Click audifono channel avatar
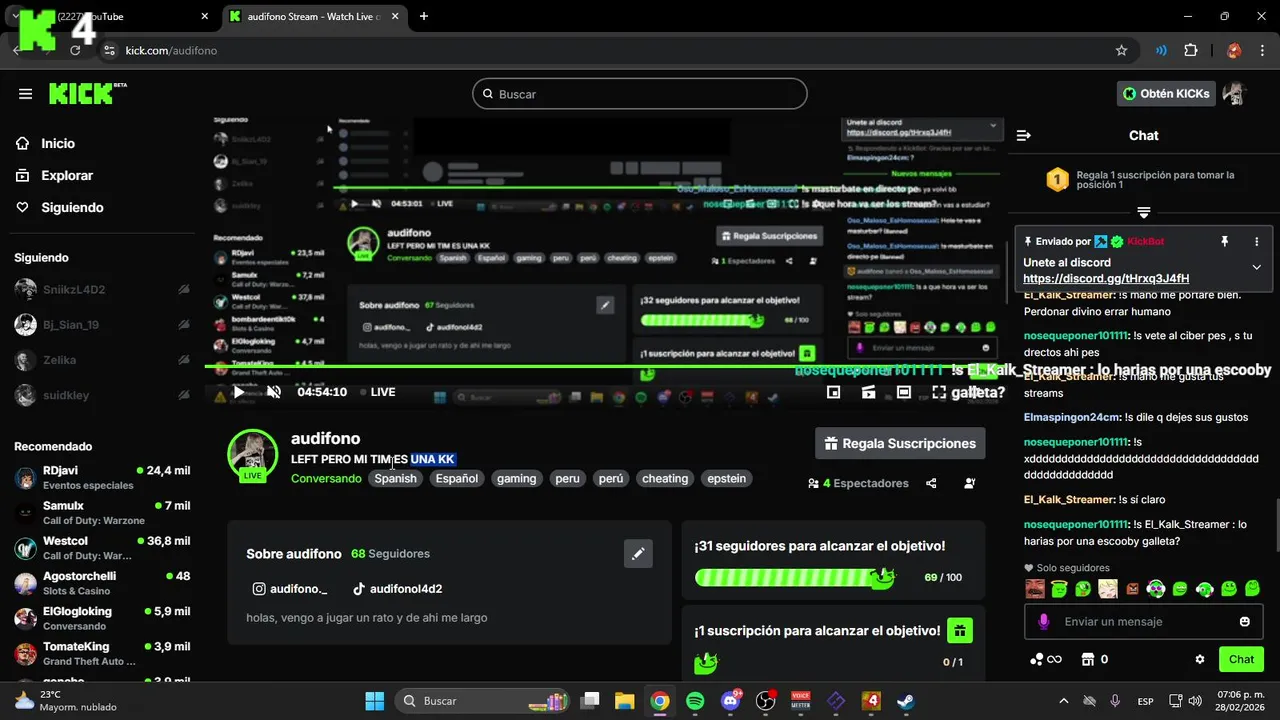The width and height of the screenshot is (1280, 720). click(252, 455)
